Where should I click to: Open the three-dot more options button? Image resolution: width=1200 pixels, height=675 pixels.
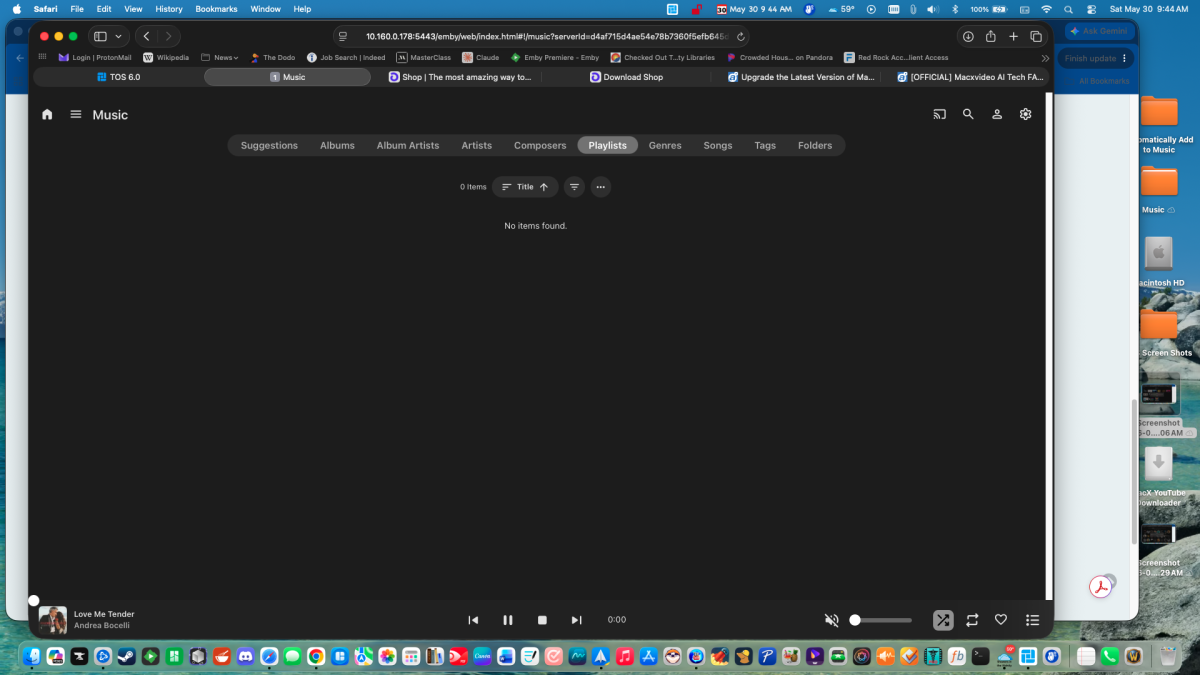click(x=600, y=187)
